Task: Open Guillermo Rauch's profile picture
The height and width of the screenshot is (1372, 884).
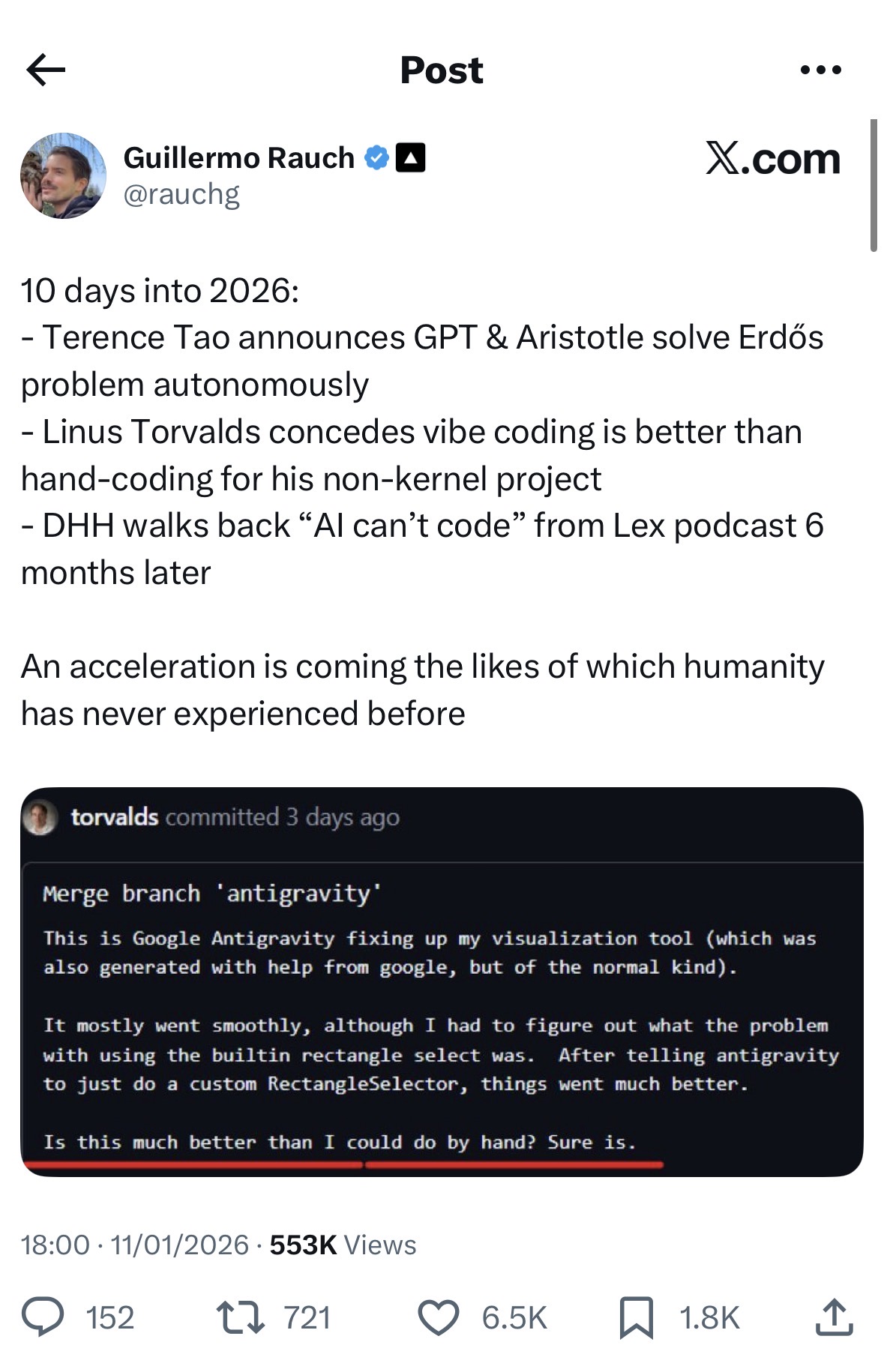Action: tap(63, 176)
